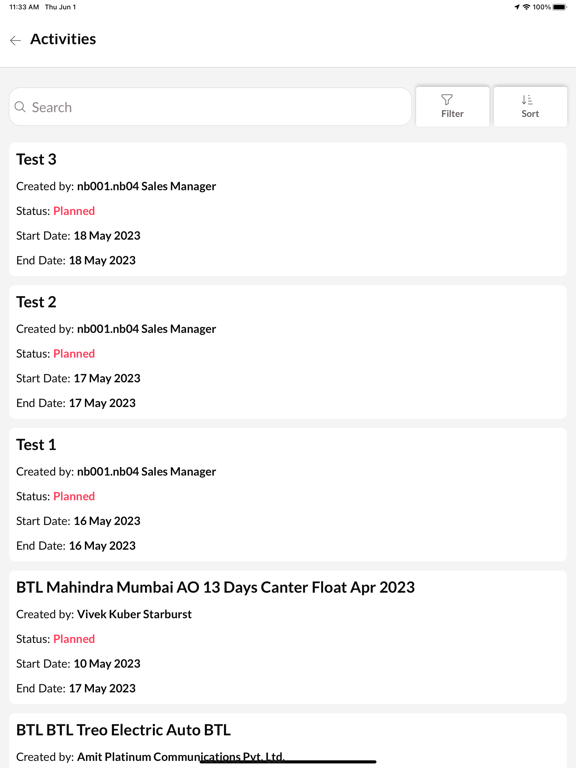Select Planned status under Test 2
The image size is (576, 768).
74,353
